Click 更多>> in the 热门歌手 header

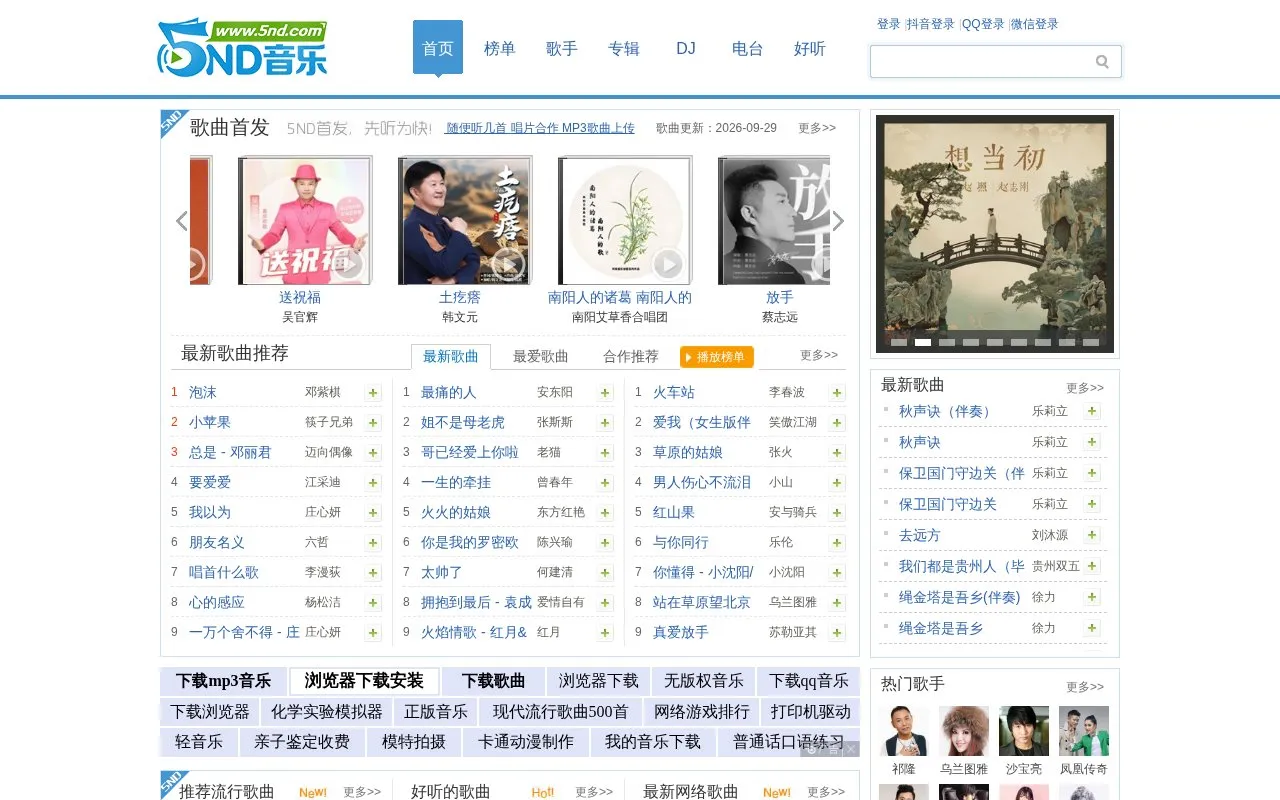pos(1085,687)
